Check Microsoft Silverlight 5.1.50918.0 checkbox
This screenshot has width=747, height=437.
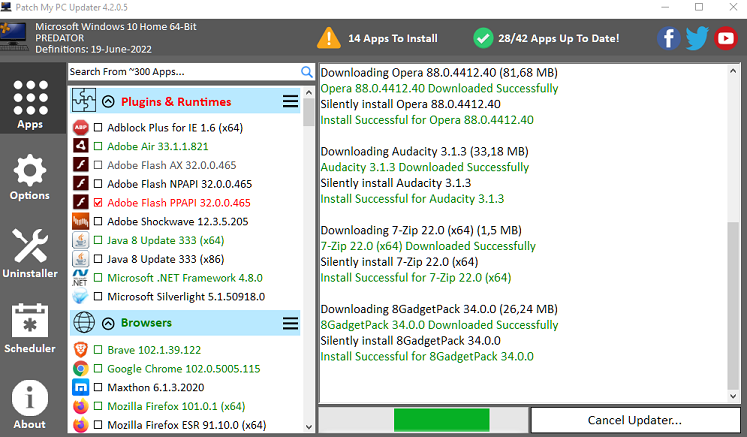coord(98,296)
